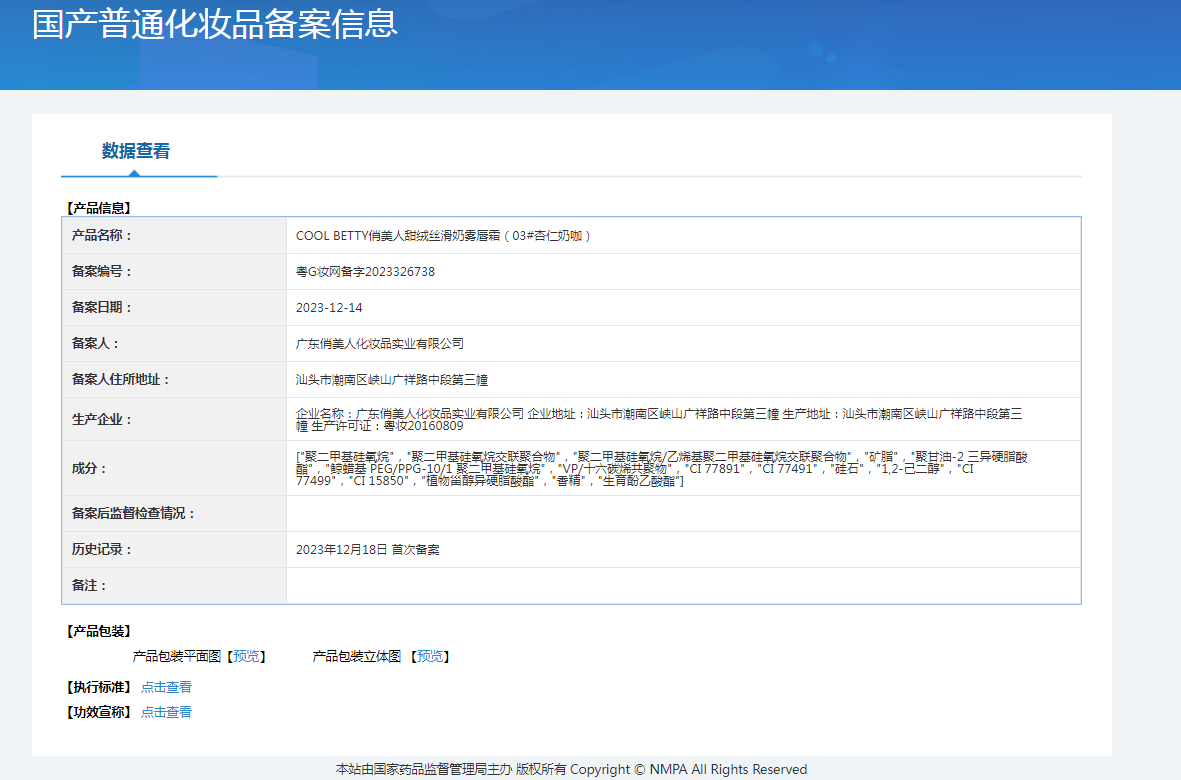Click the 生产企业 details text

click(x=658, y=419)
